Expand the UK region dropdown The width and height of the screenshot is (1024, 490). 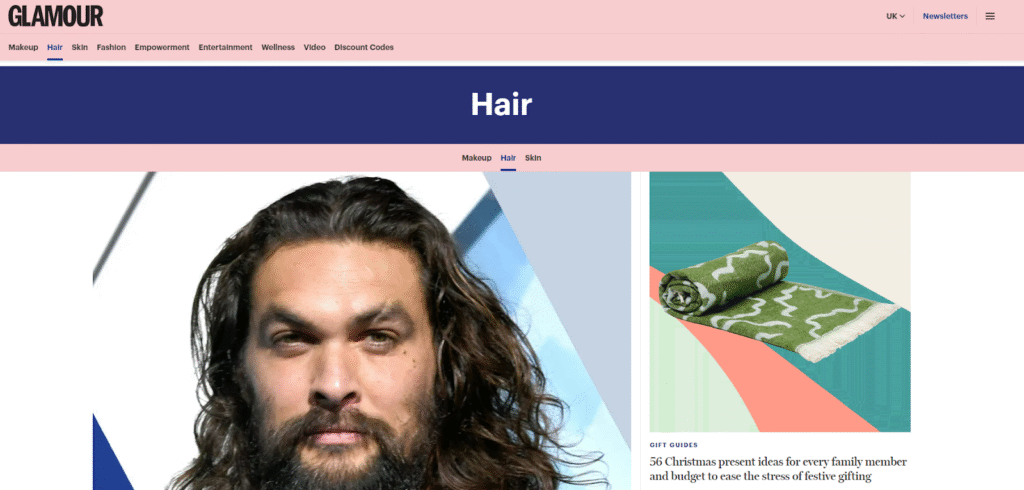point(895,16)
